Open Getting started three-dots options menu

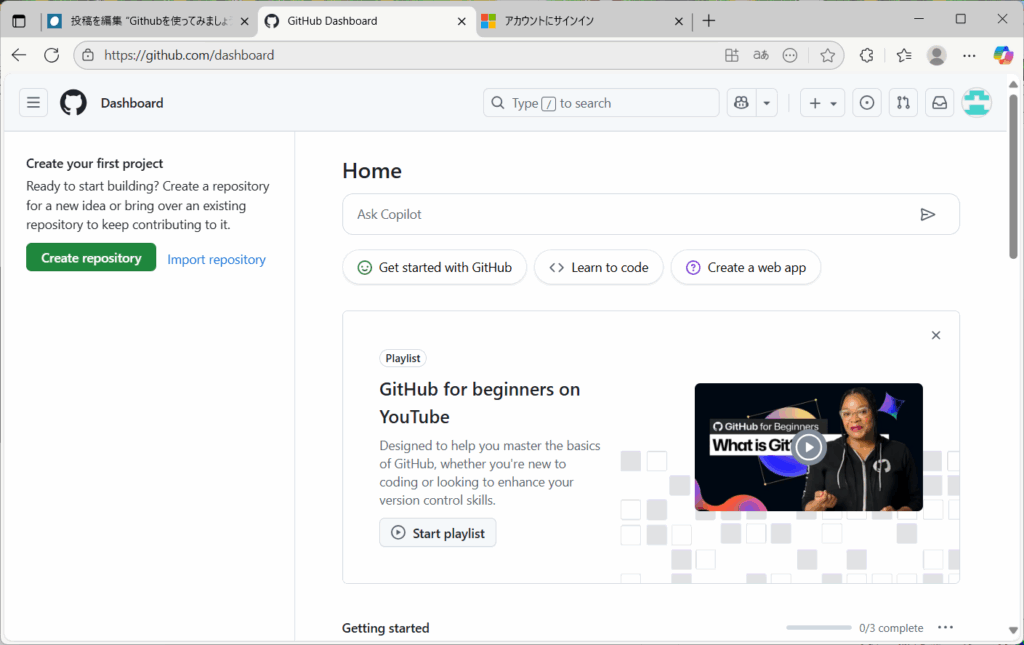pos(945,628)
